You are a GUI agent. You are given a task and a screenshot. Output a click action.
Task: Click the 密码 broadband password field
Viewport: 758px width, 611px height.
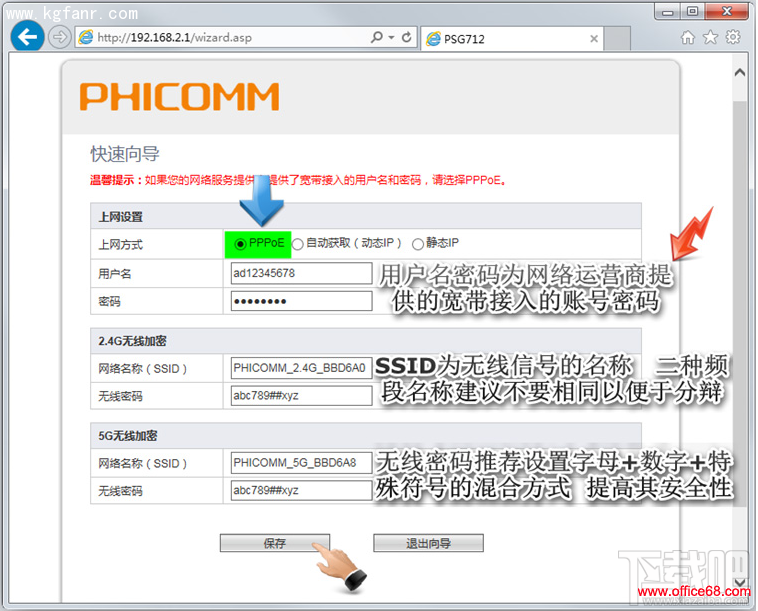[x=302, y=301]
